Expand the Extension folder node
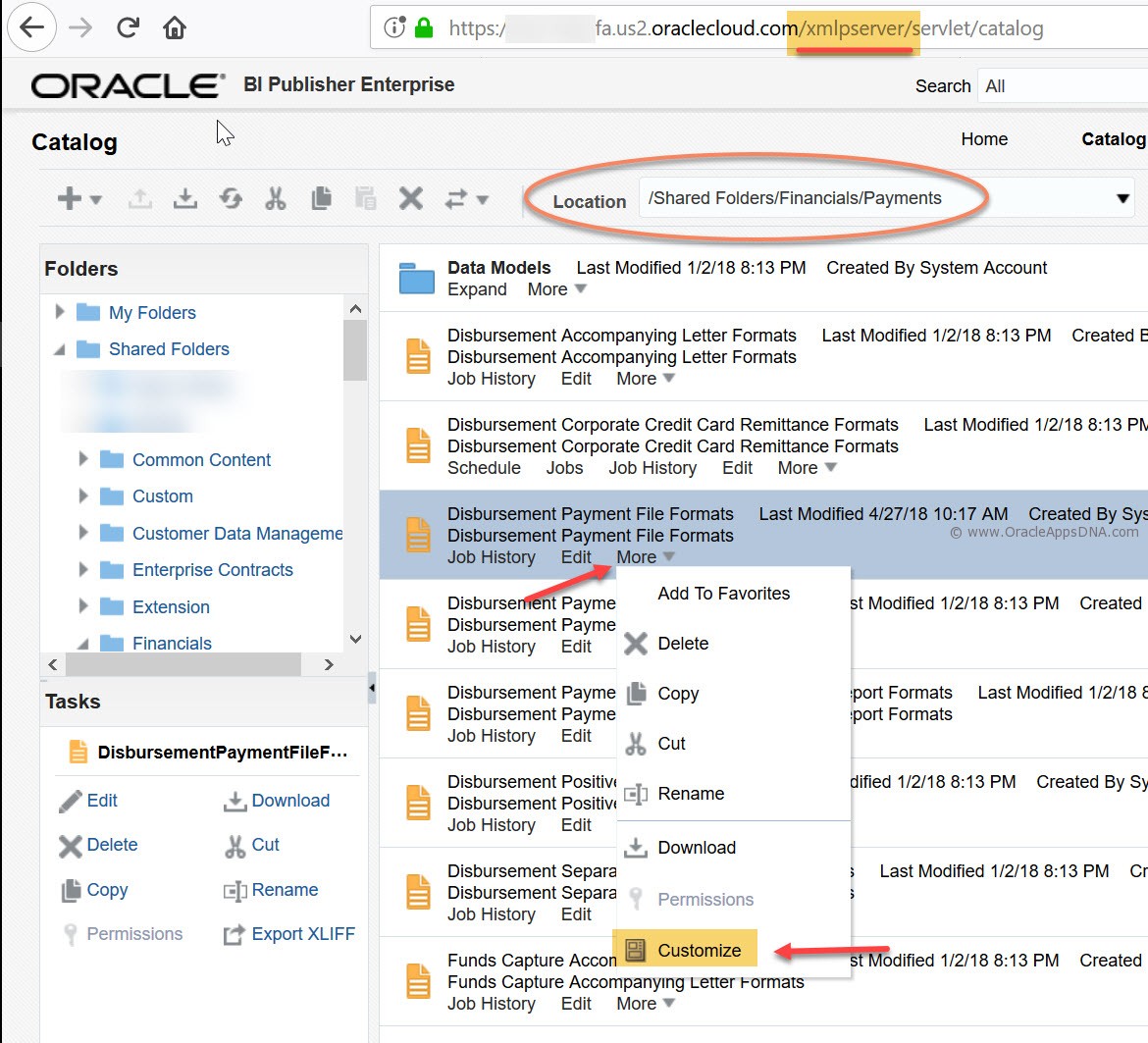This screenshot has width=1148, height=1043. pos(83,606)
